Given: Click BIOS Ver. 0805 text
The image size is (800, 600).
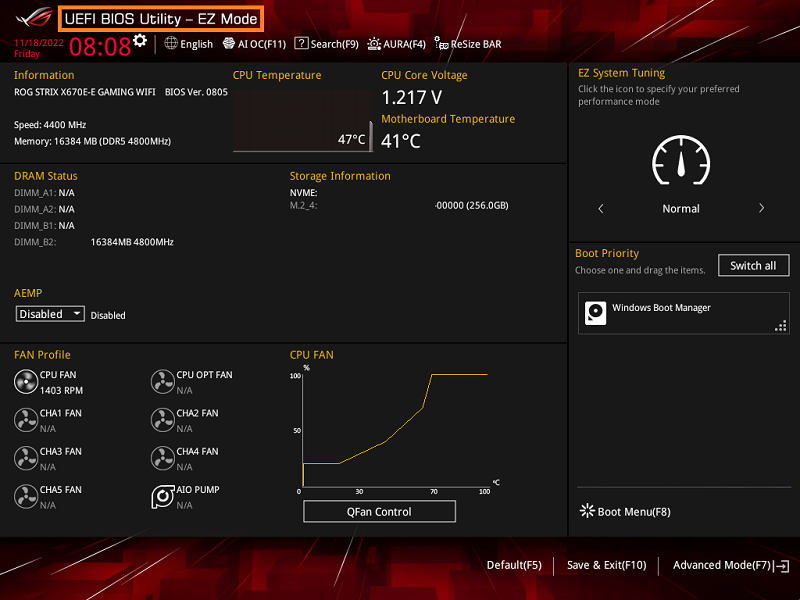Looking at the screenshot, I should pos(196,92).
